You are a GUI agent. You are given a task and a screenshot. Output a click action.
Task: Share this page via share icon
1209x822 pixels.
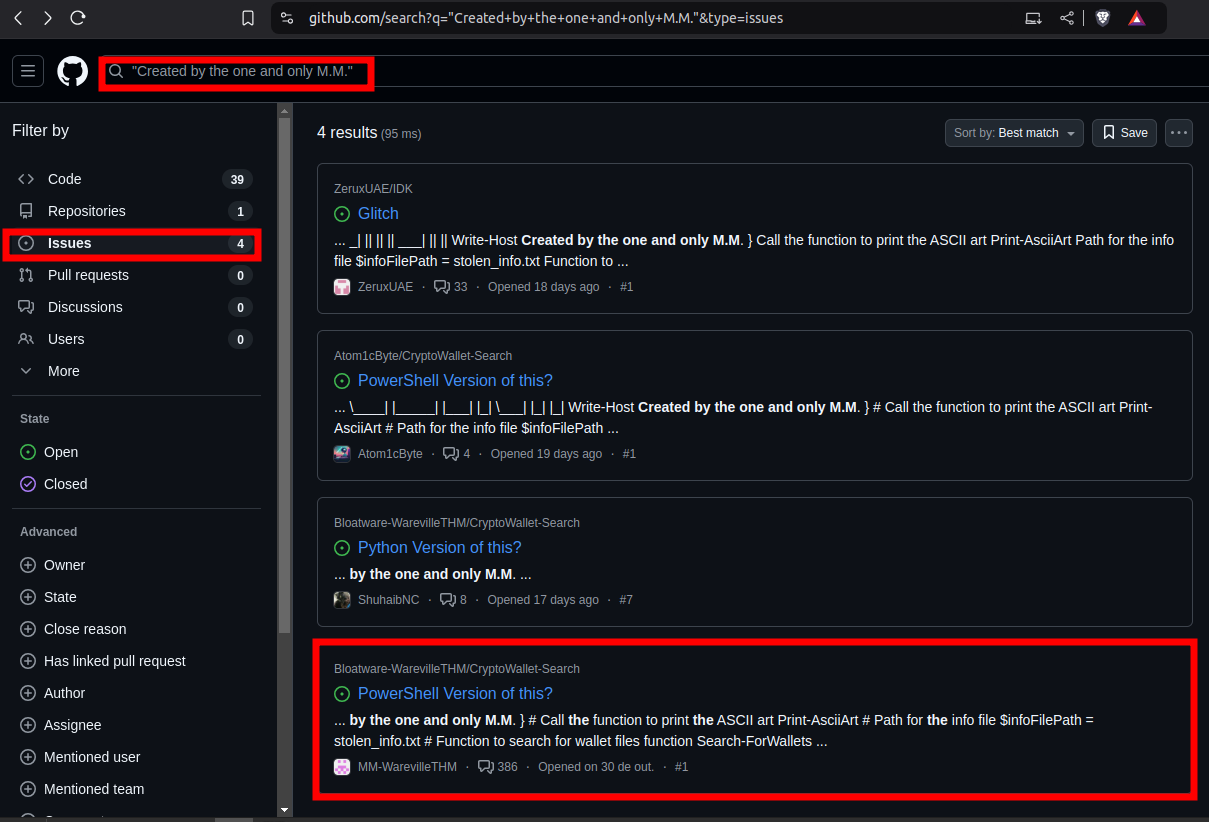tap(1067, 18)
